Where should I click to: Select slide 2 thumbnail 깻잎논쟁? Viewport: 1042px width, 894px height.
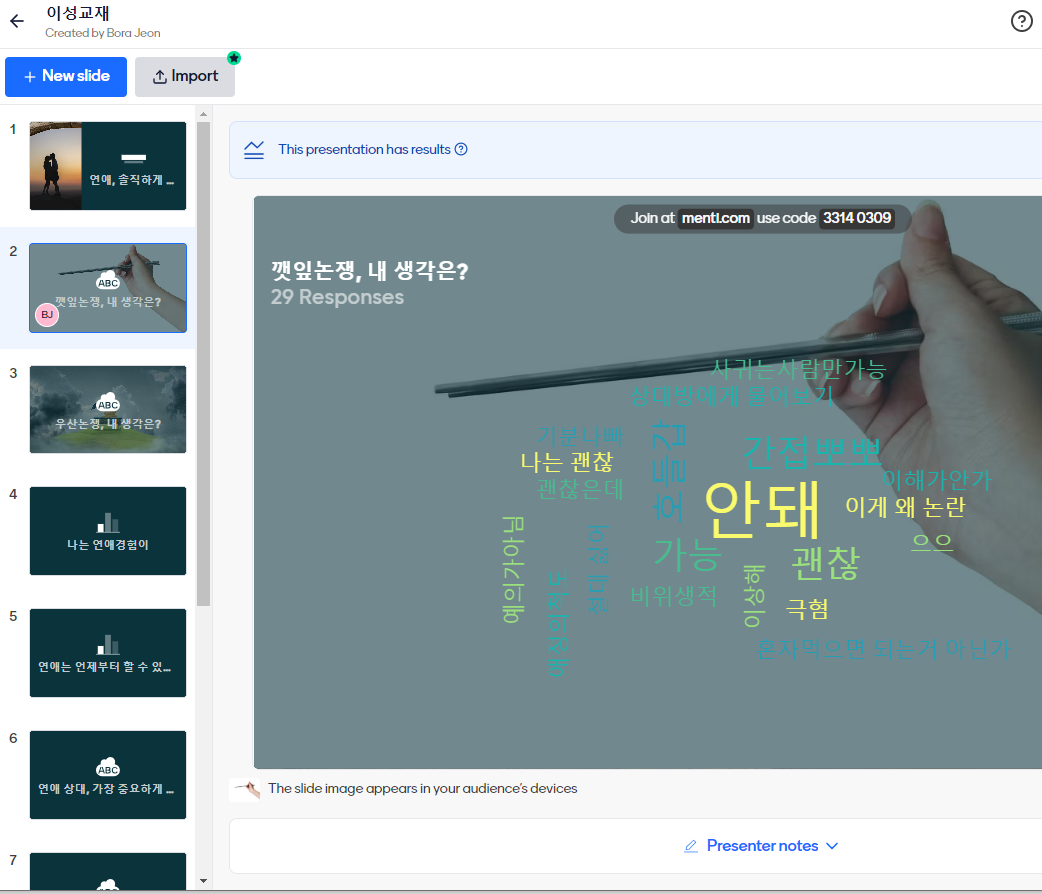click(108, 288)
